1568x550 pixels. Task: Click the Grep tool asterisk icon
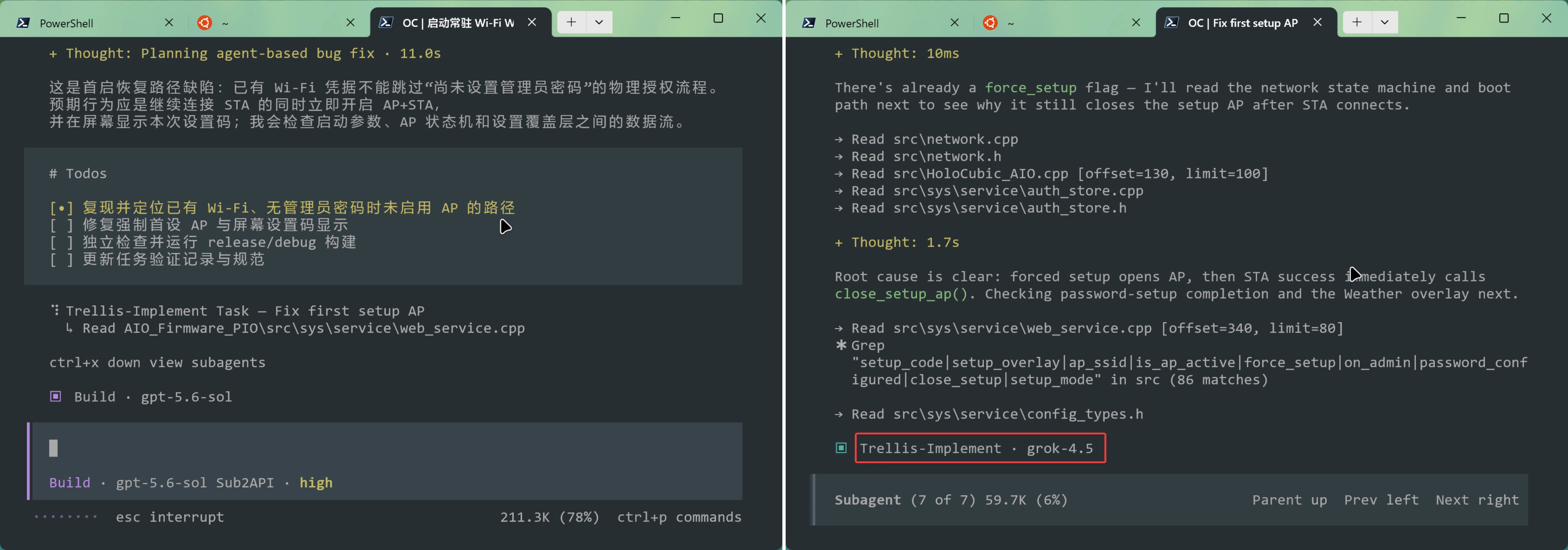point(841,345)
